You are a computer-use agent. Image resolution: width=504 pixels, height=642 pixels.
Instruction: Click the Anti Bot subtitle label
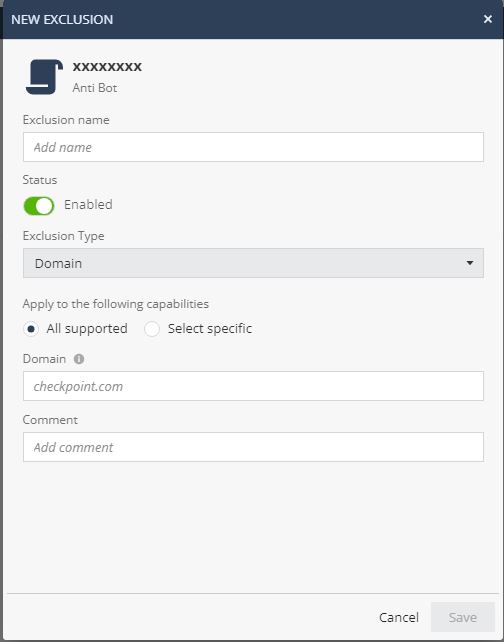coord(95,88)
